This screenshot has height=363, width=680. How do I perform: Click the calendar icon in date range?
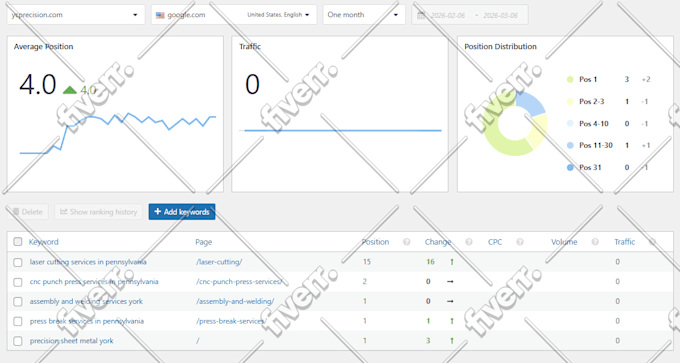coord(421,15)
